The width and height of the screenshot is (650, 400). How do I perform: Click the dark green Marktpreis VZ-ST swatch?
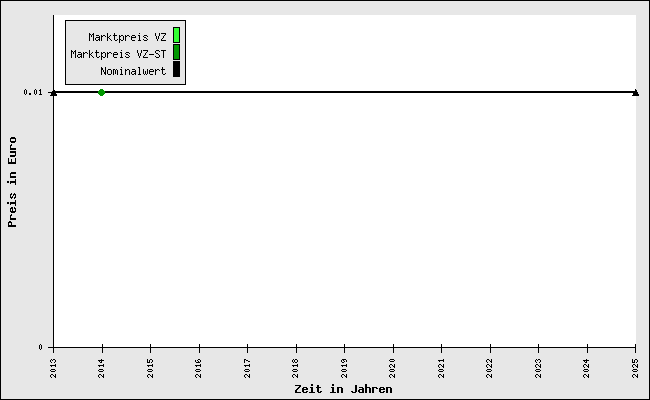coord(176,53)
